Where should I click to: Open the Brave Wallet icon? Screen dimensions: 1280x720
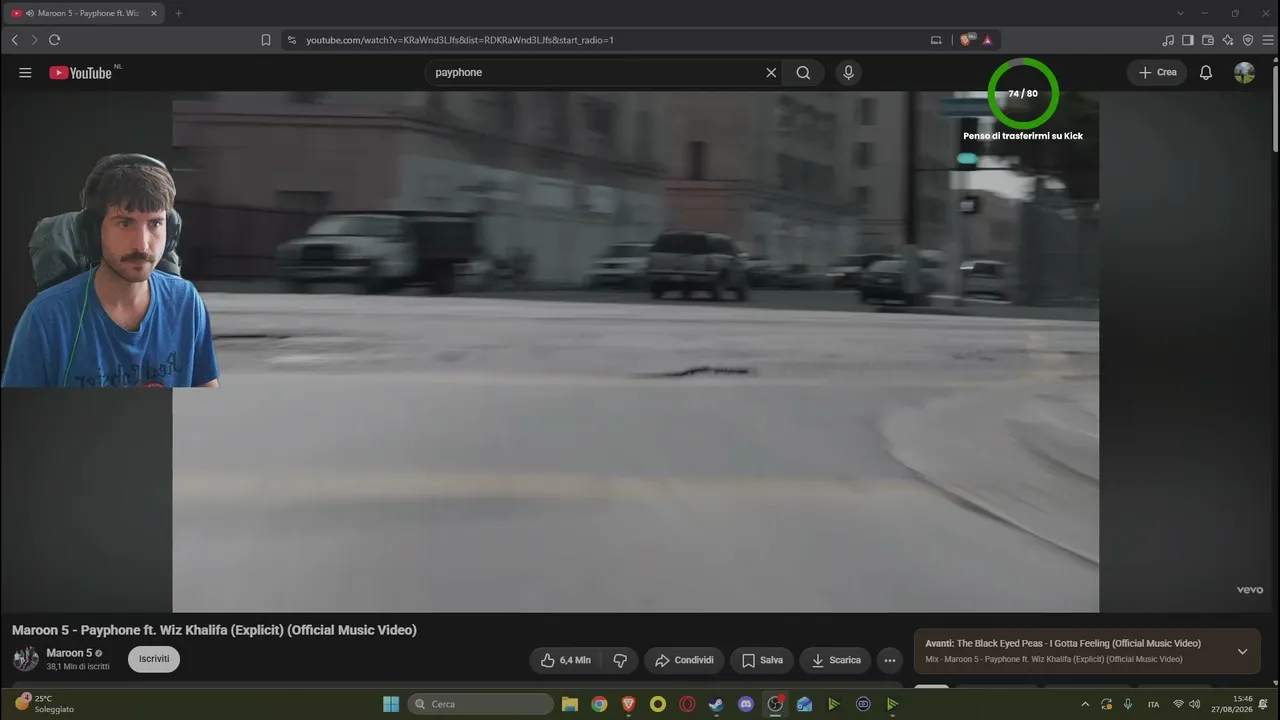[1208, 40]
